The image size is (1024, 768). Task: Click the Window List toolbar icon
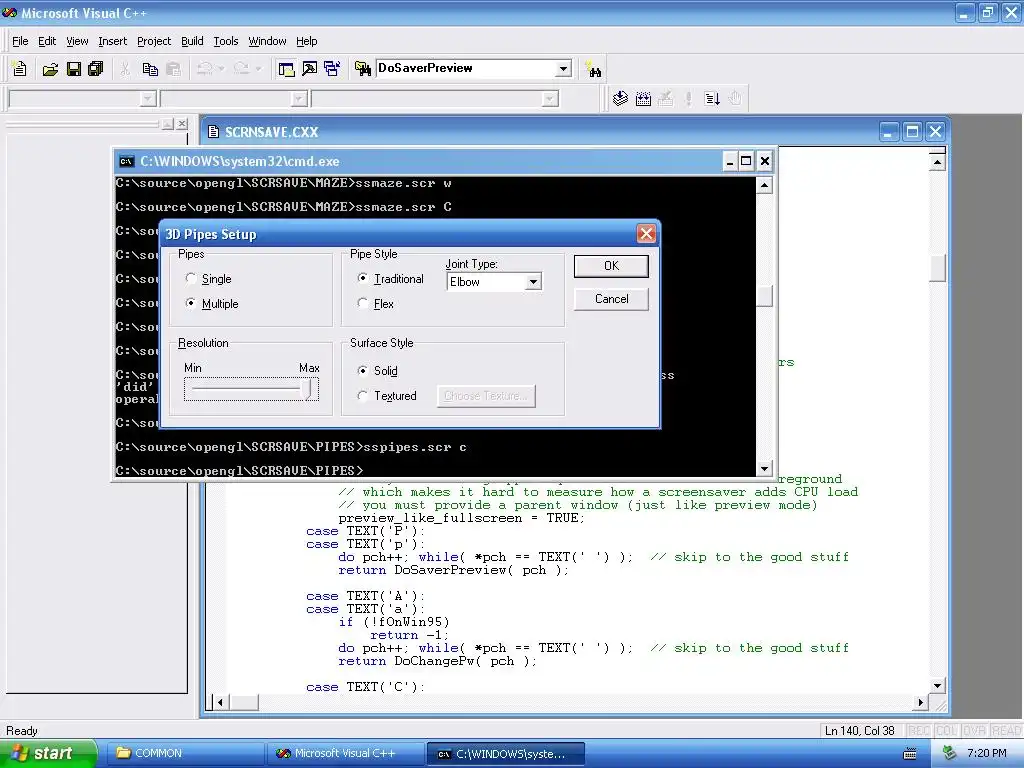[x=332, y=69]
